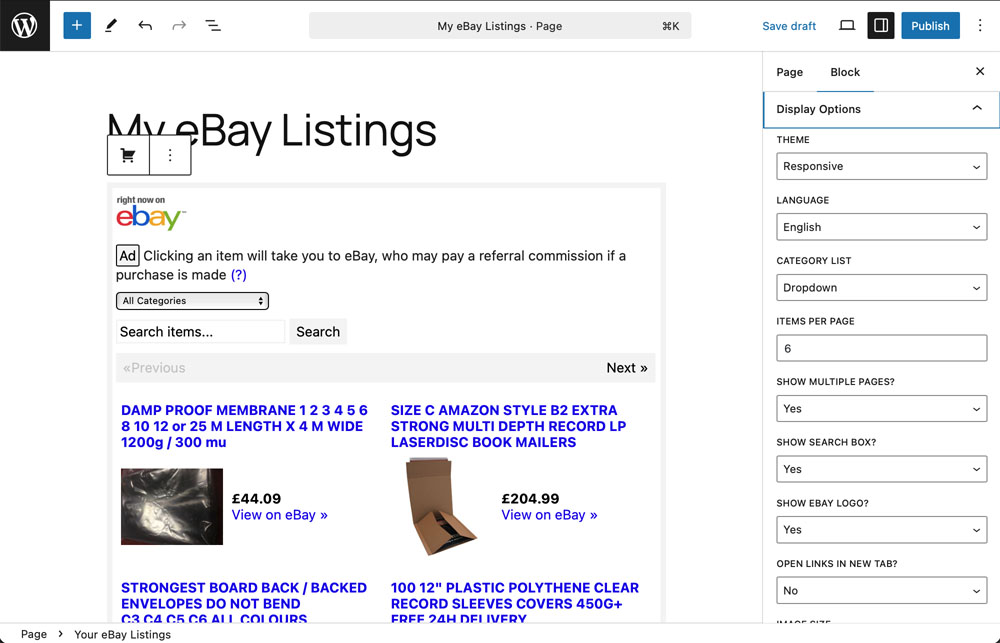The width and height of the screenshot is (1000, 643).
Task: Open the command palette title bar
Action: tap(500, 26)
